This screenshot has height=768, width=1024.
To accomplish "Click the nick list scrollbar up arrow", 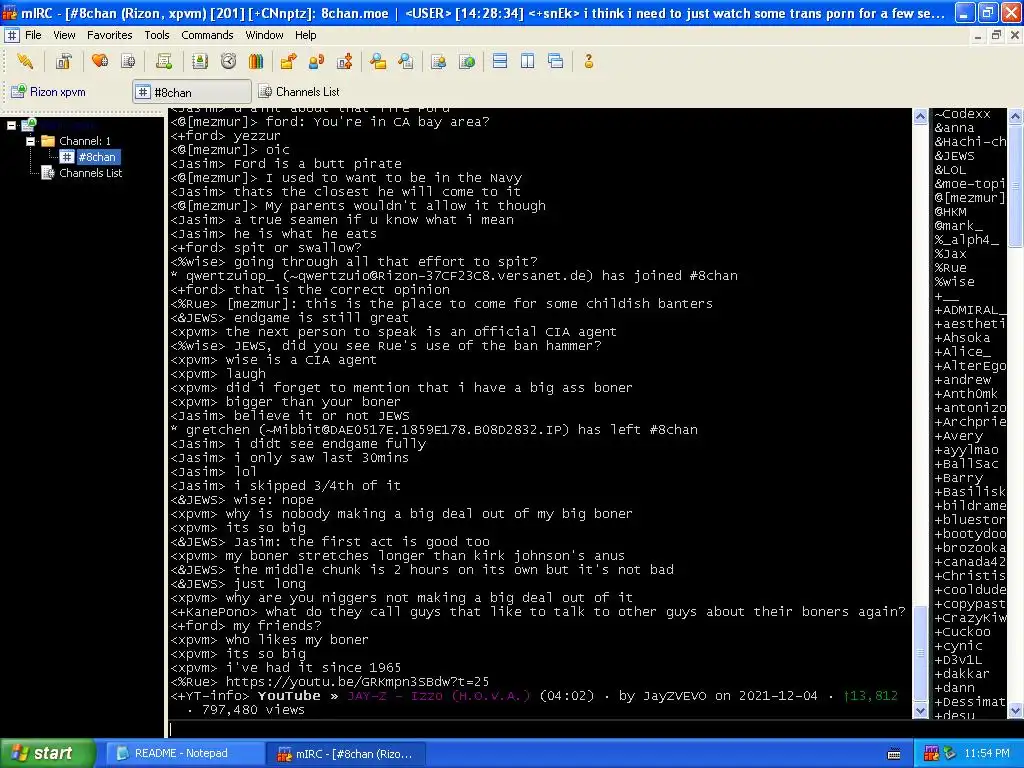I will [1016, 116].
